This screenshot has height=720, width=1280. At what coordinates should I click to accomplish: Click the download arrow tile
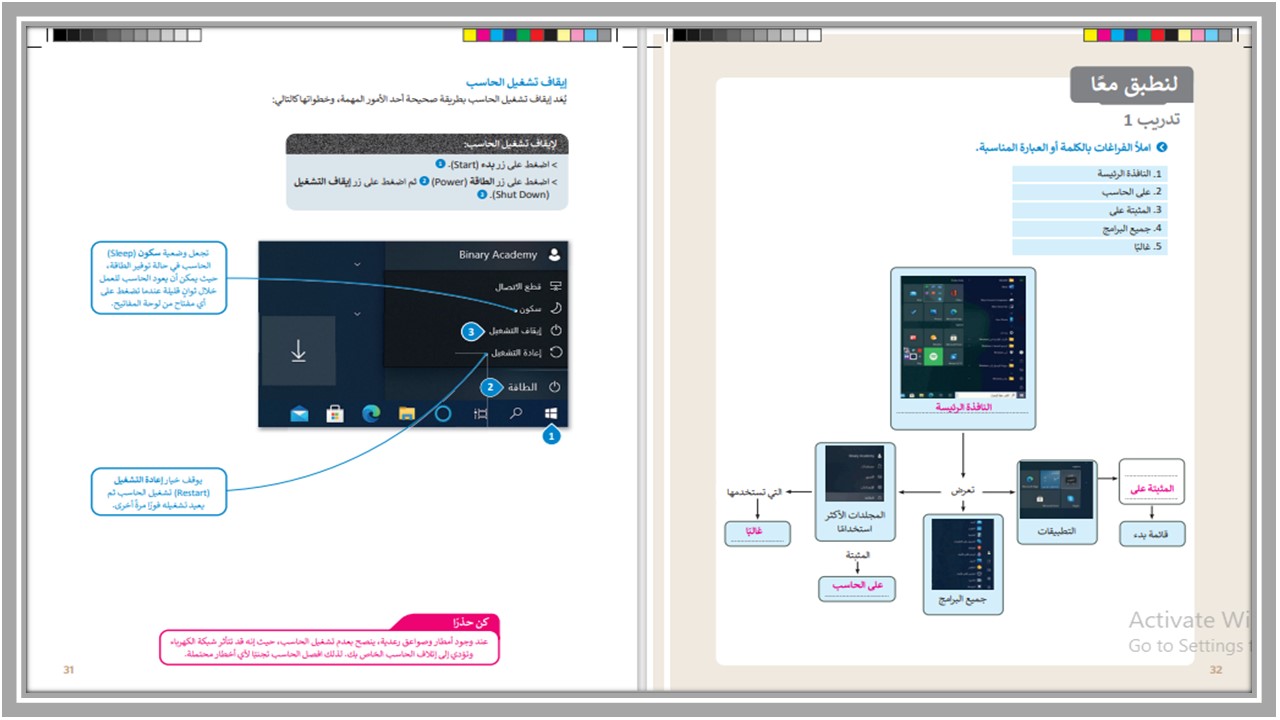point(298,351)
